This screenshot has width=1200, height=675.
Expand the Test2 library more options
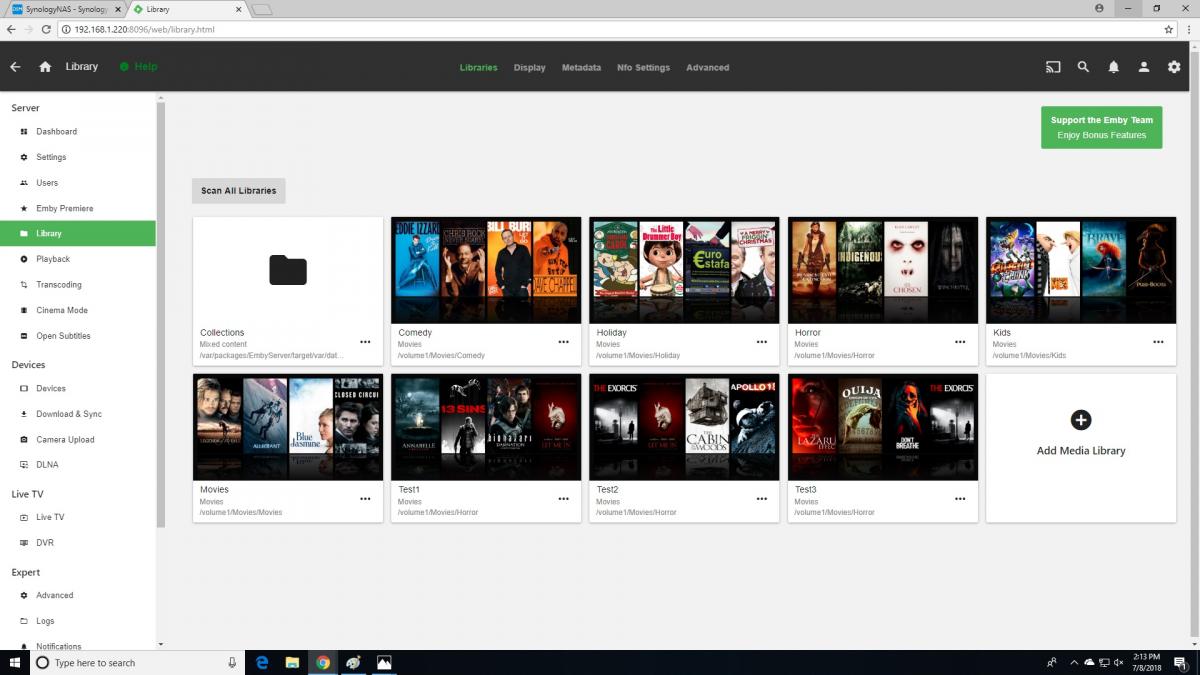coord(761,499)
